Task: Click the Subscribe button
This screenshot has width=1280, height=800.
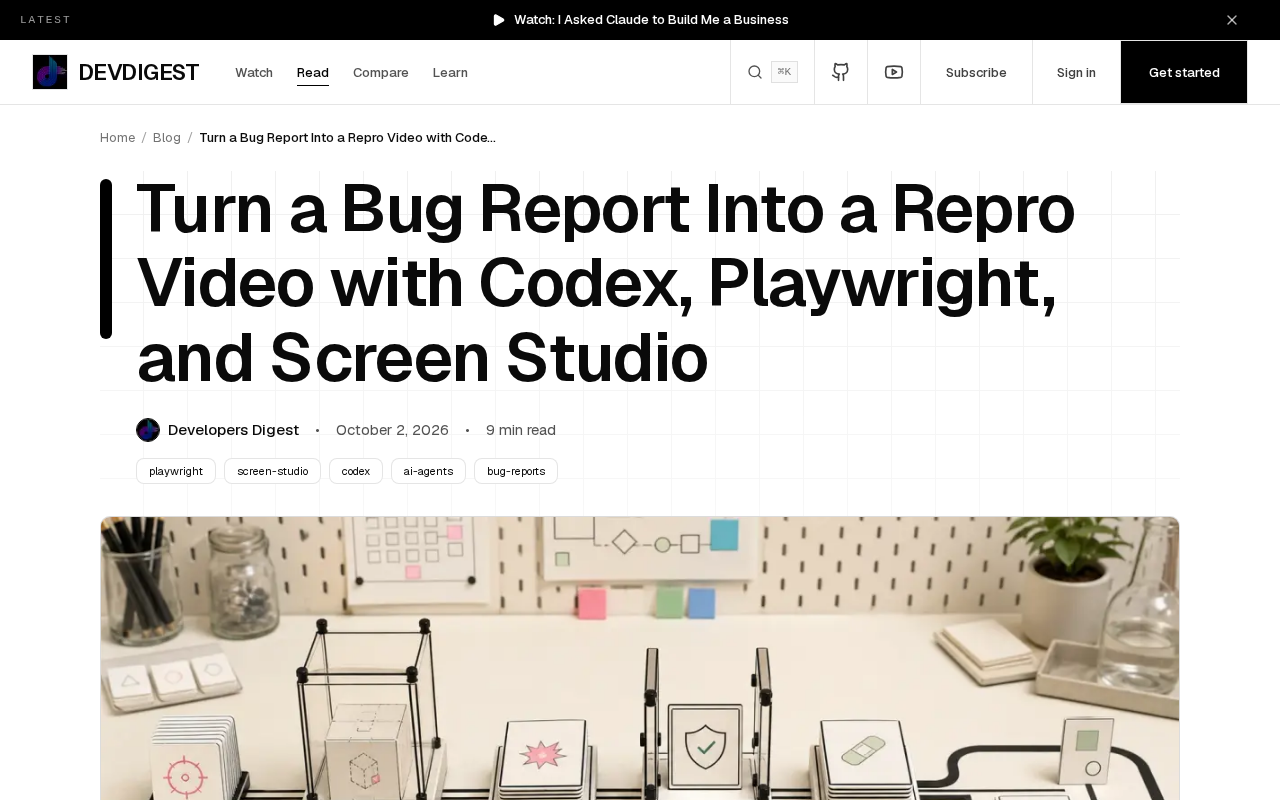Action: 976,72
